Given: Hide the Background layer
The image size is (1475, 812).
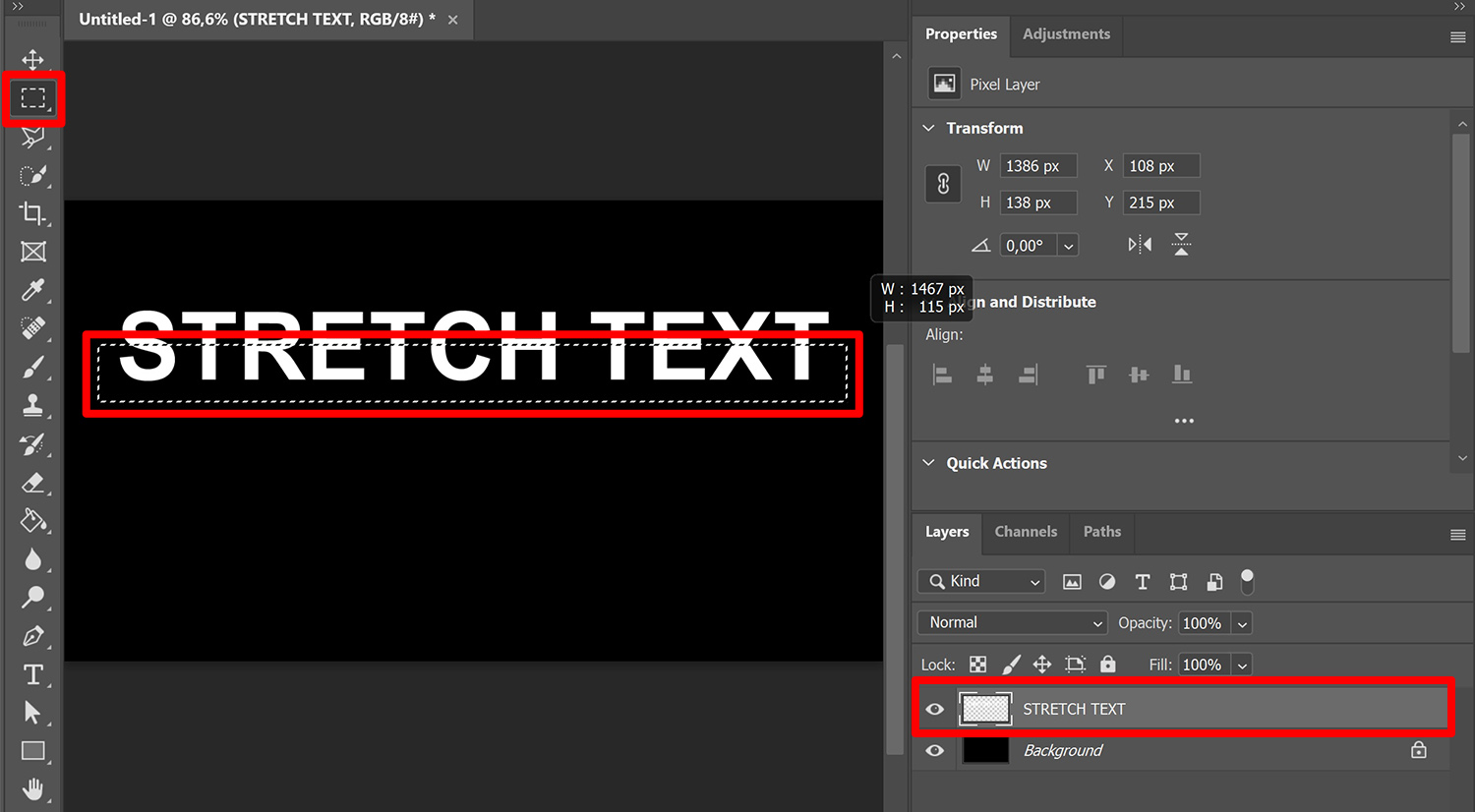Looking at the screenshot, I should pyautogui.click(x=934, y=750).
